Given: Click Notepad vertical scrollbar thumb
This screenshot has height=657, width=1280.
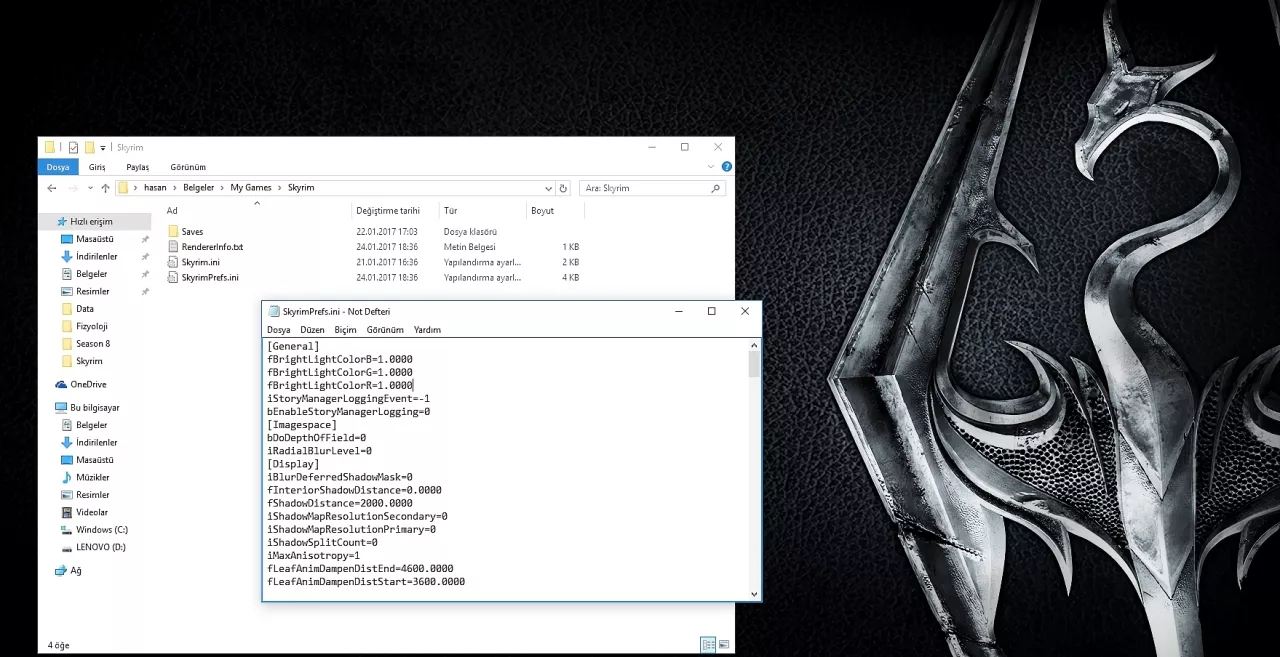Looking at the screenshot, I should [x=755, y=365].
